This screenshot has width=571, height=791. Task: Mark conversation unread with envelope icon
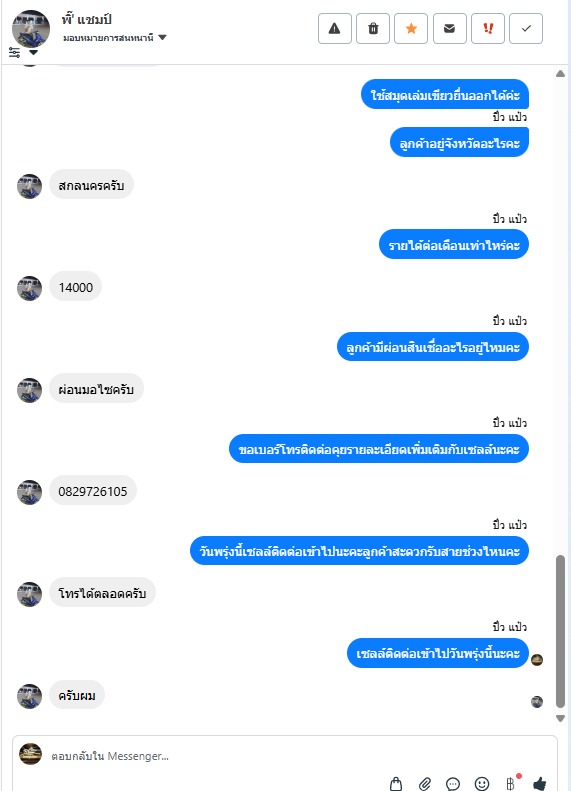pos(449,29)
